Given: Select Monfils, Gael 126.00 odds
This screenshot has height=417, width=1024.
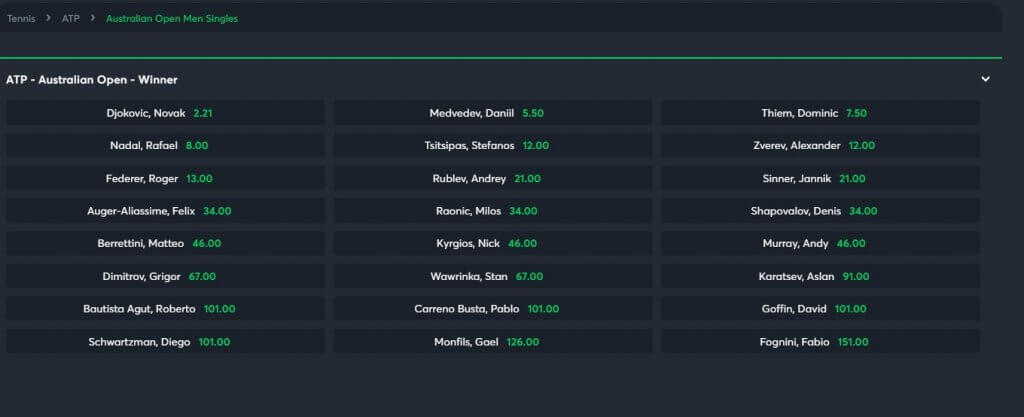Looking at the screenshot, I should click(x=492, y=341).
